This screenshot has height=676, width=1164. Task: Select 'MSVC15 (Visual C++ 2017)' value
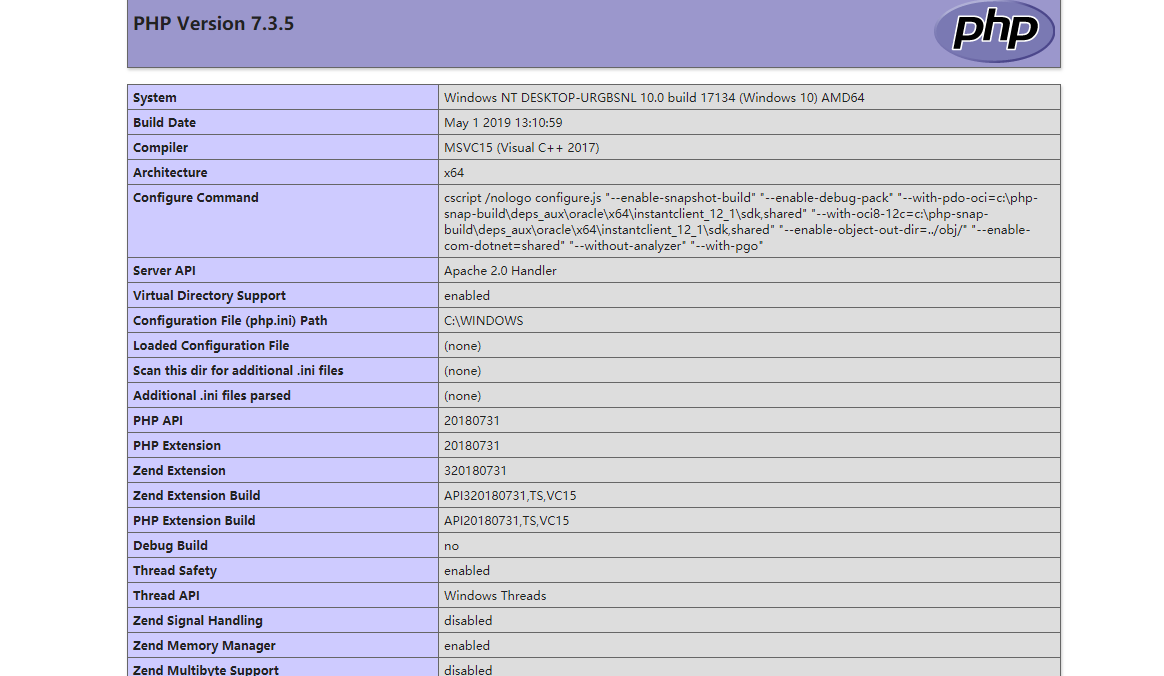522,148
